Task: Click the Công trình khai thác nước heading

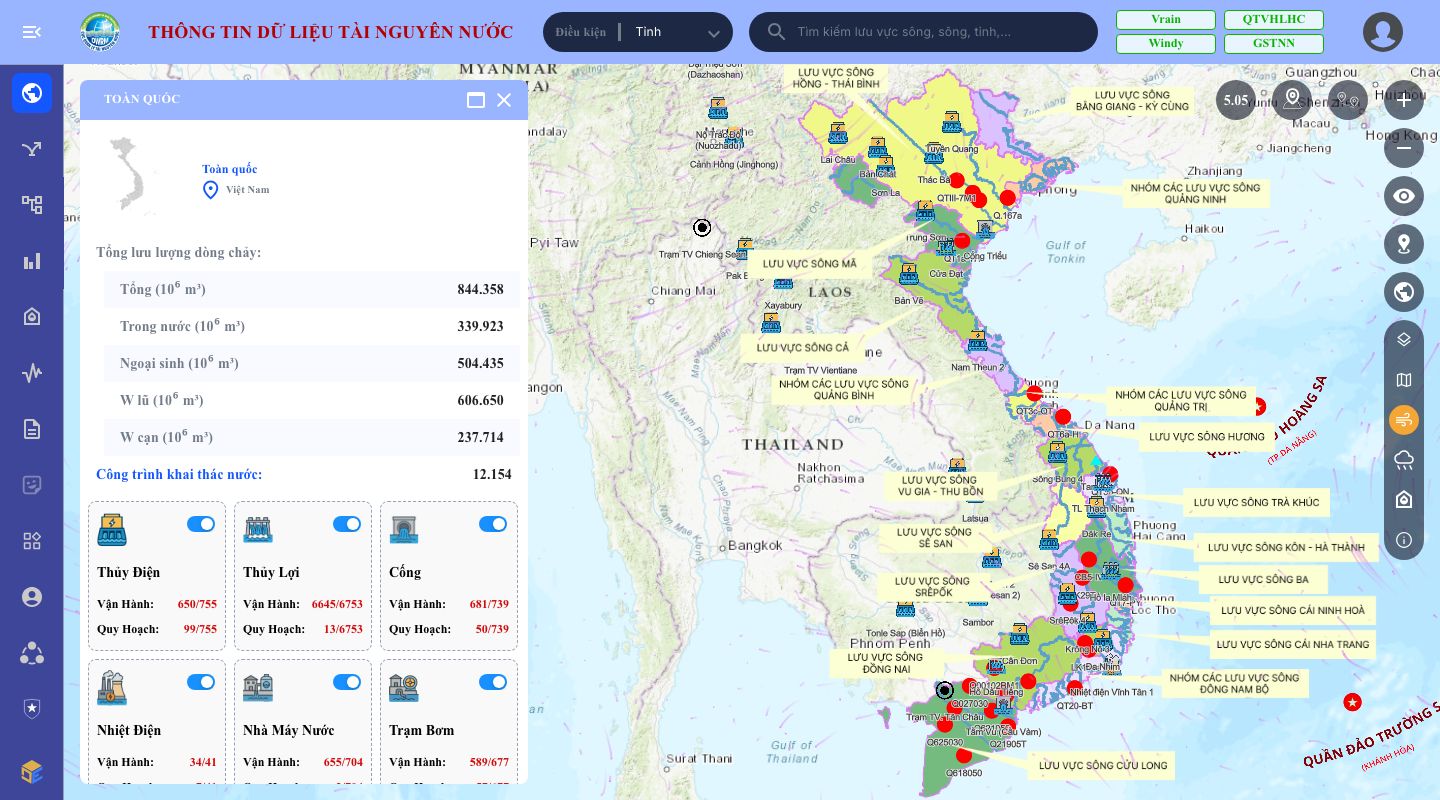Action: (x=179, y=475)
